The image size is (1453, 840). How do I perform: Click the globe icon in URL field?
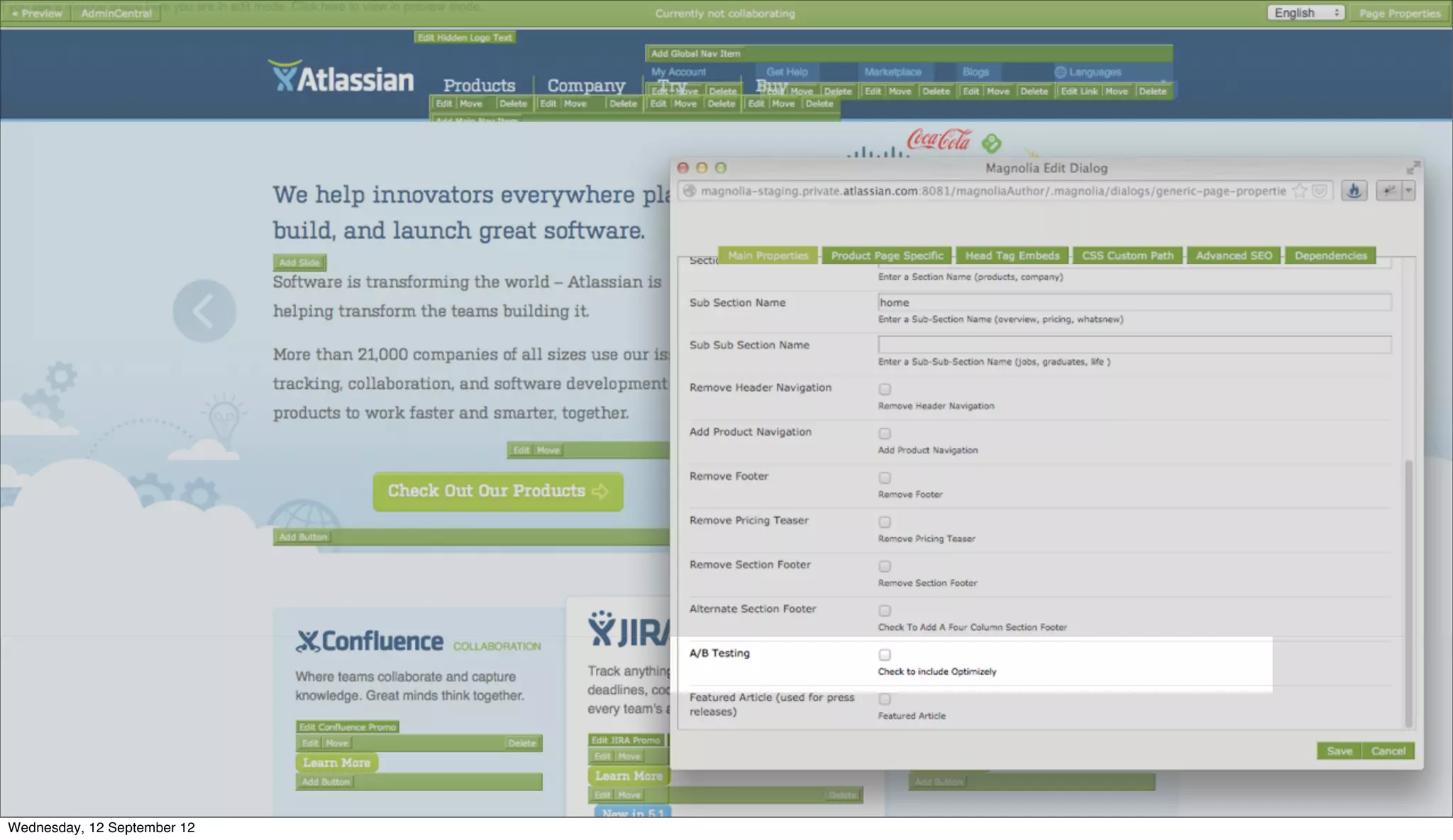click(x=689, y=191)
